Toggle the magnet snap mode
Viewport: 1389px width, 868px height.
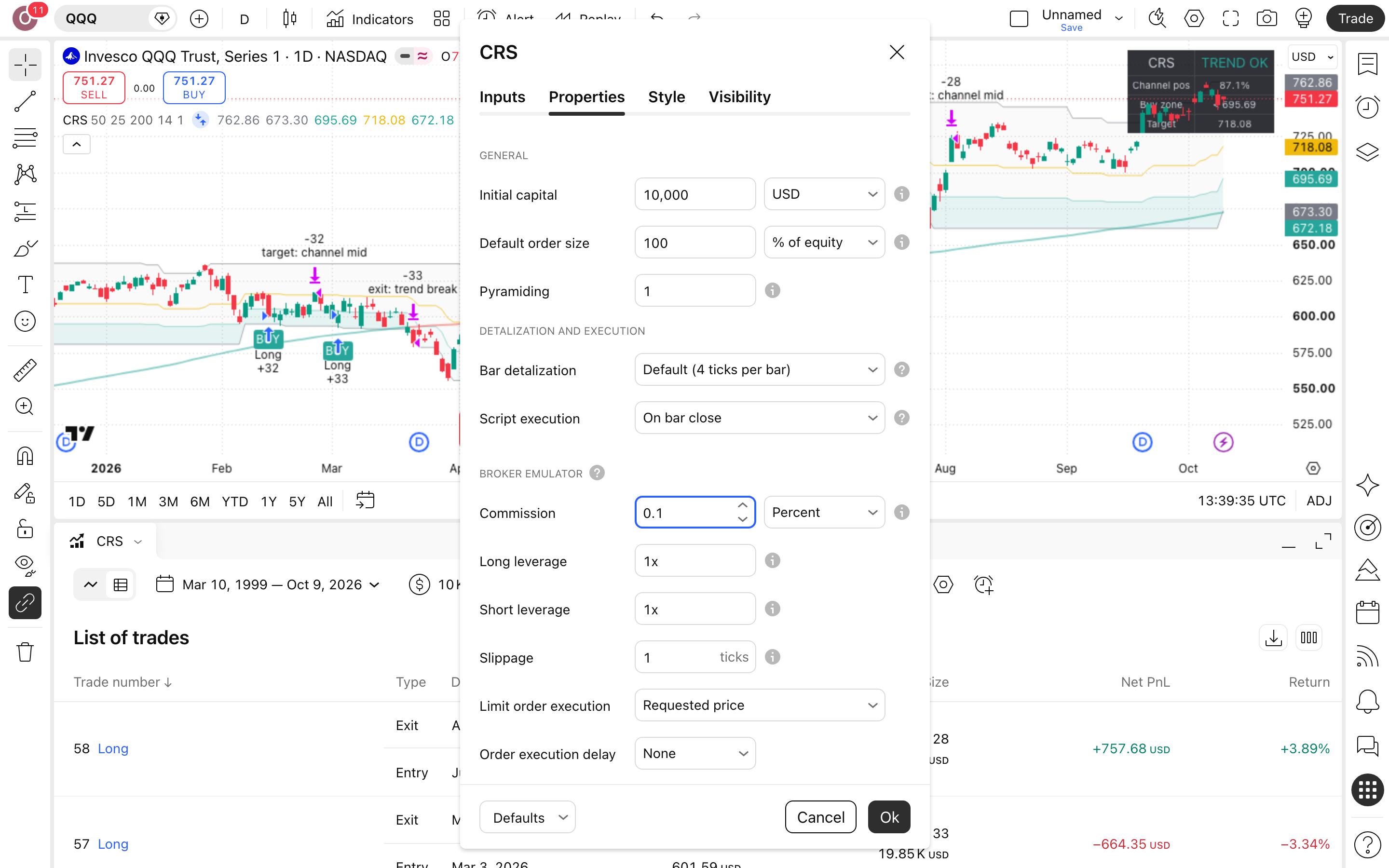click(25, 456)
